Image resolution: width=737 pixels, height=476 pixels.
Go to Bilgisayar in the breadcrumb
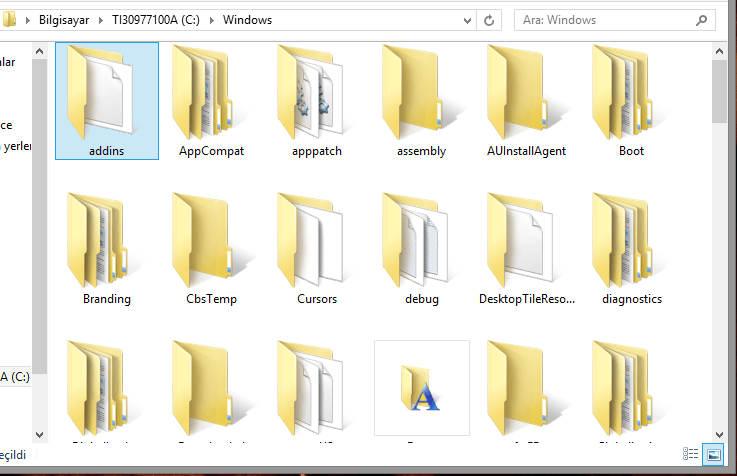[x=64, y=20]
